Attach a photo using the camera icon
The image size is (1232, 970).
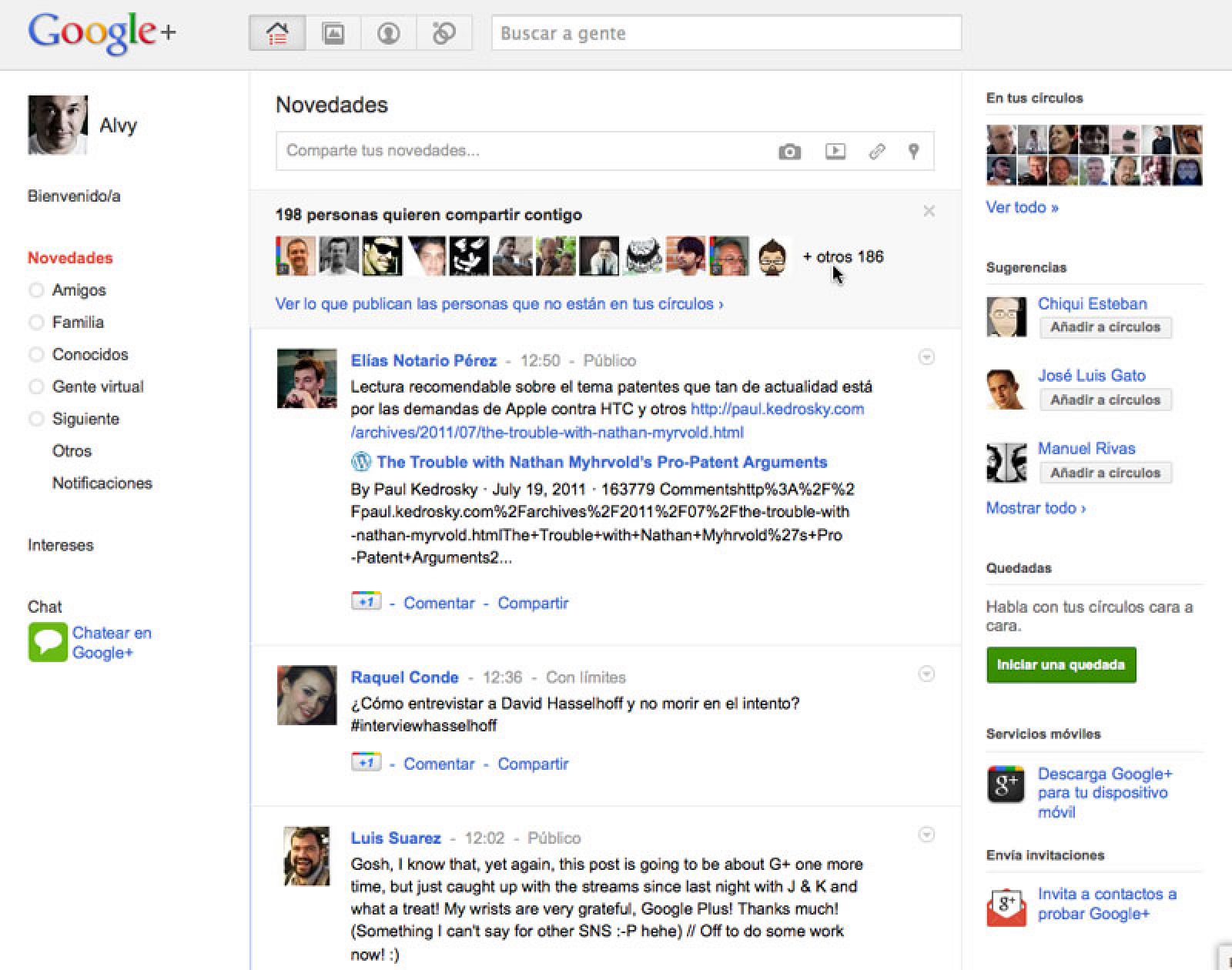tap(790, 152)
